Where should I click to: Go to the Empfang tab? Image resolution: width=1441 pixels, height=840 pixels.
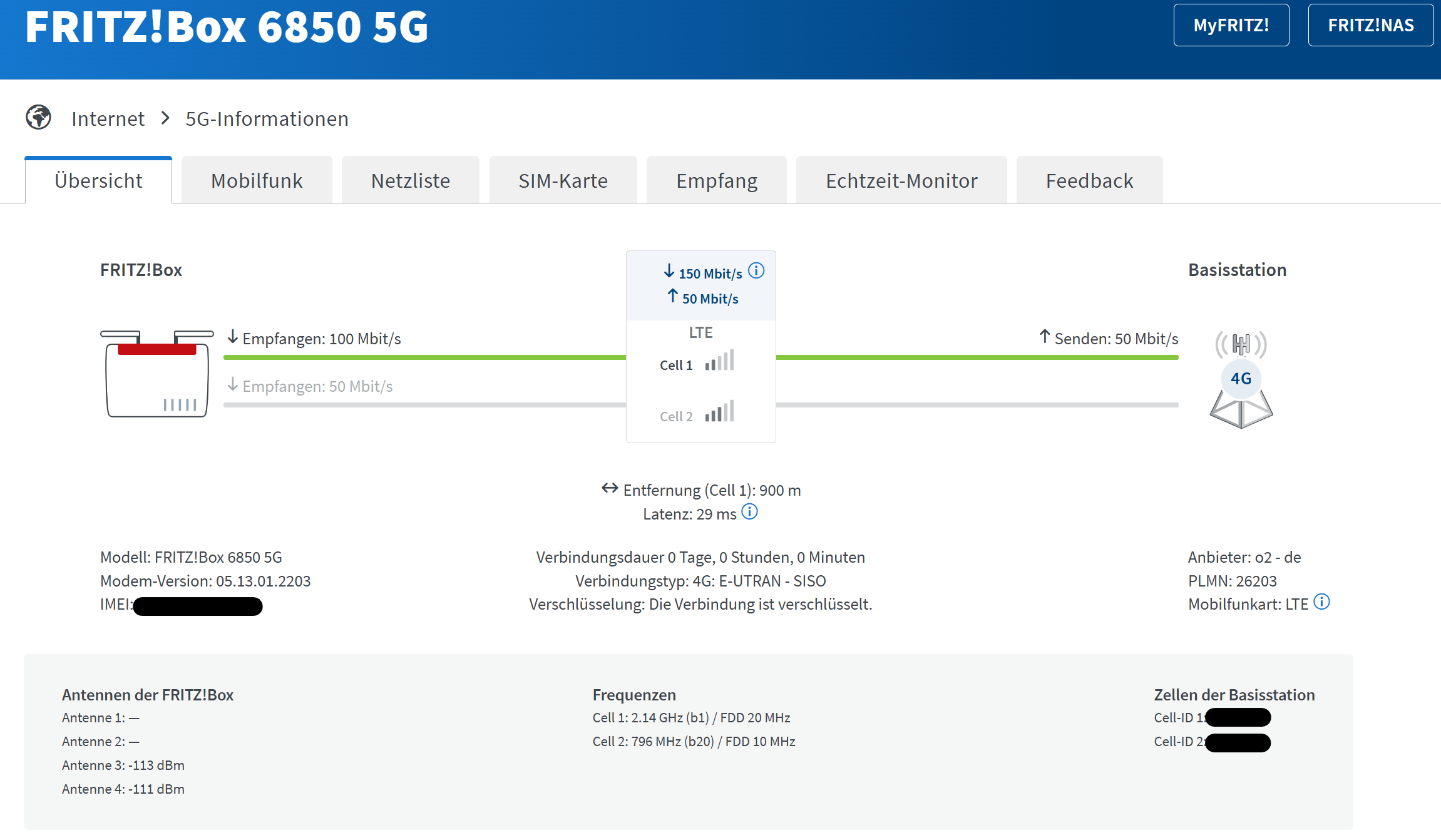tap(716, 181)
